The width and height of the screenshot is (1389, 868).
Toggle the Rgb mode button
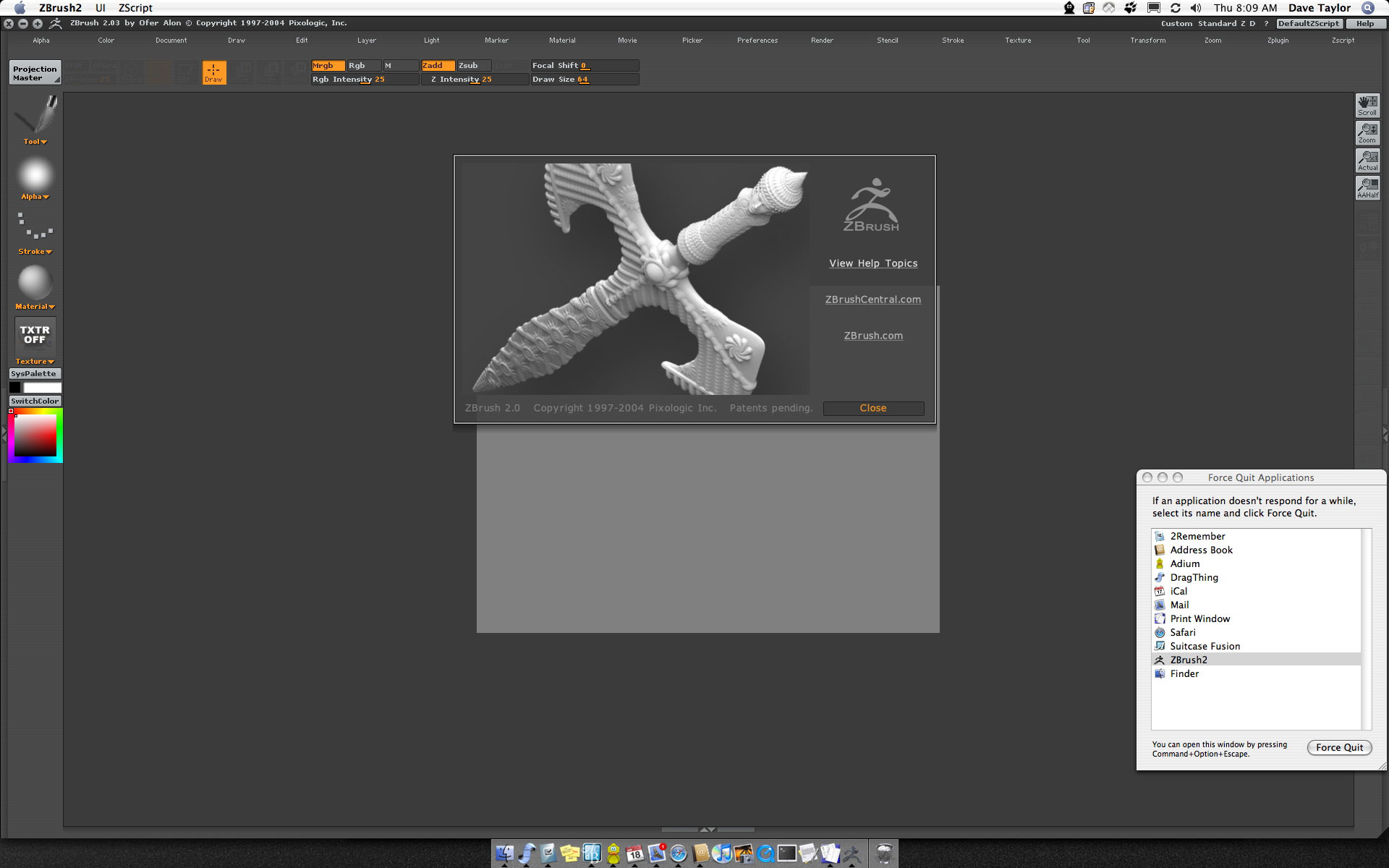(x=364, y=66)
